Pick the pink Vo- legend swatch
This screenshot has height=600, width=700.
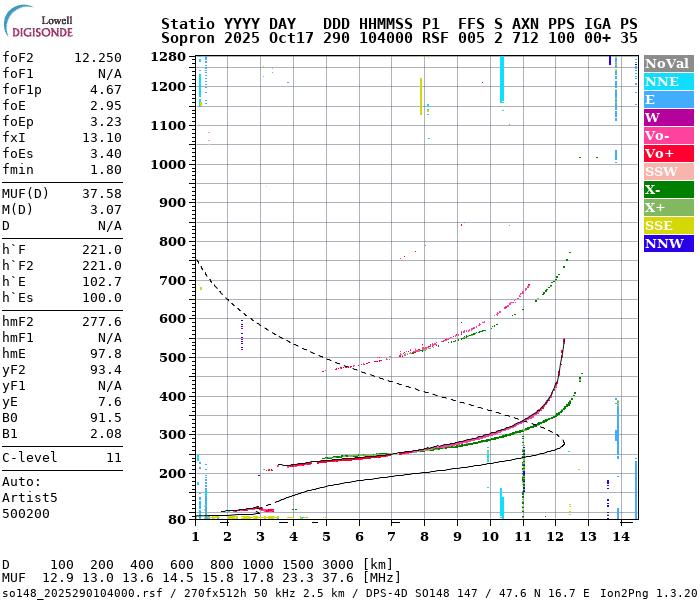pos(668,135)
